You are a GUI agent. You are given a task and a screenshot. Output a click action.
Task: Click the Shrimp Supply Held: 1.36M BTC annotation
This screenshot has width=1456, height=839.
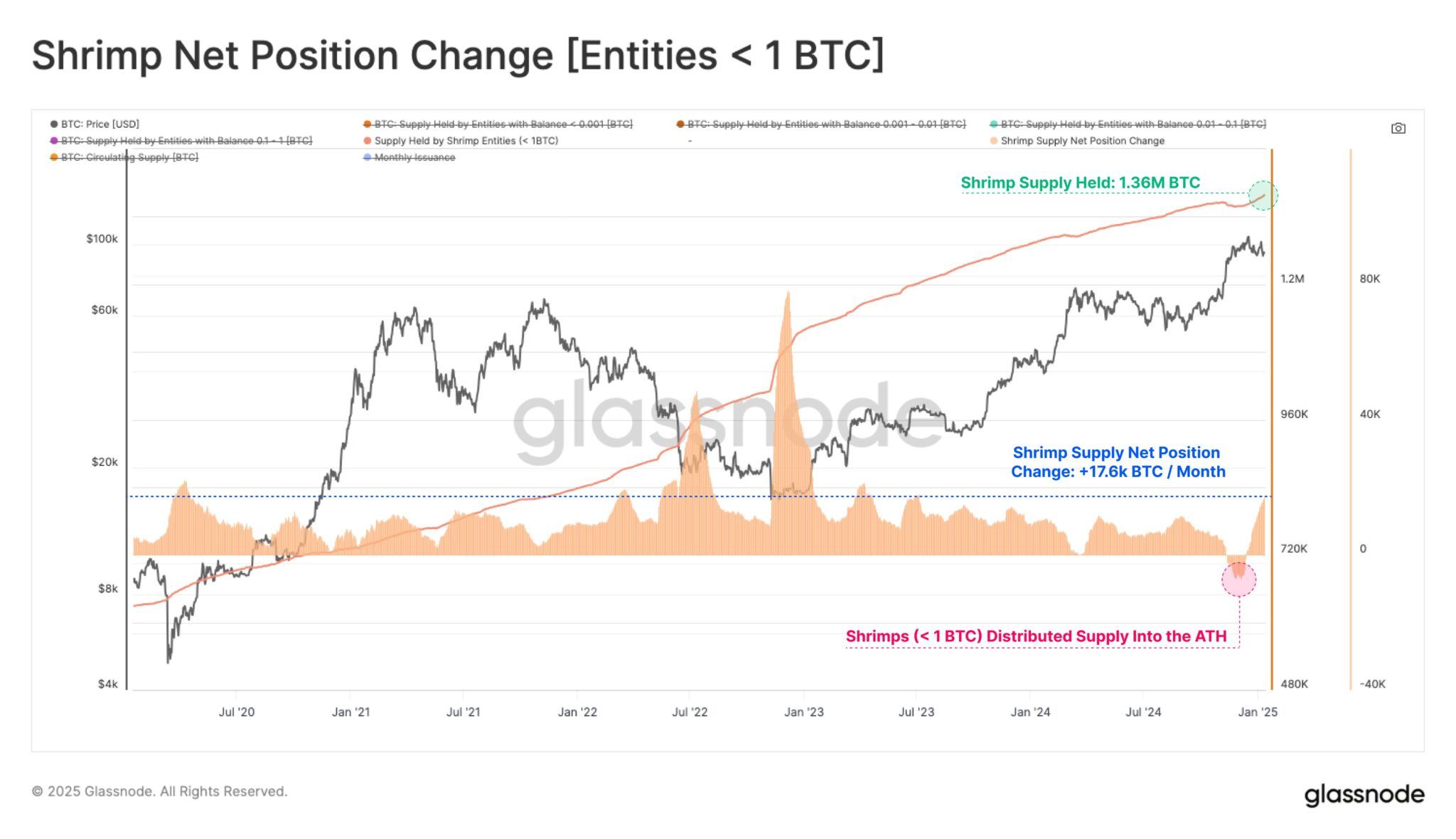point(1080,183)
